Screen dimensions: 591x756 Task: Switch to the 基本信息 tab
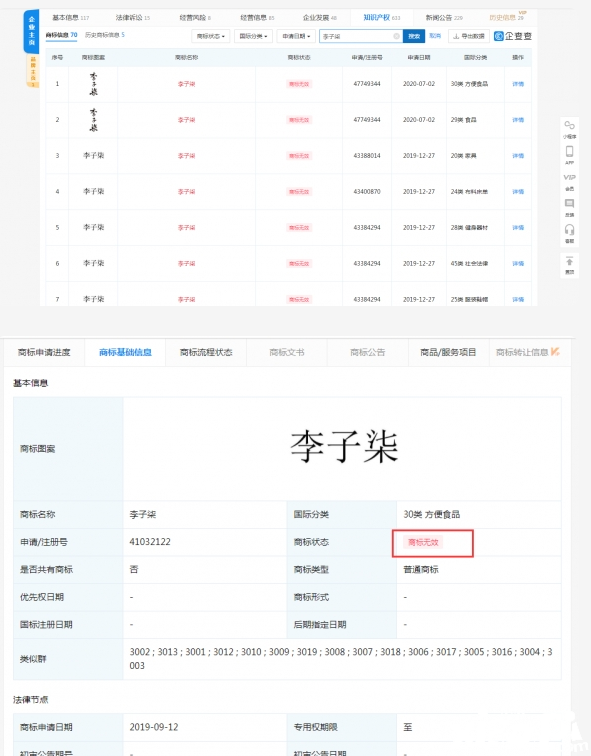click(70, 17)
